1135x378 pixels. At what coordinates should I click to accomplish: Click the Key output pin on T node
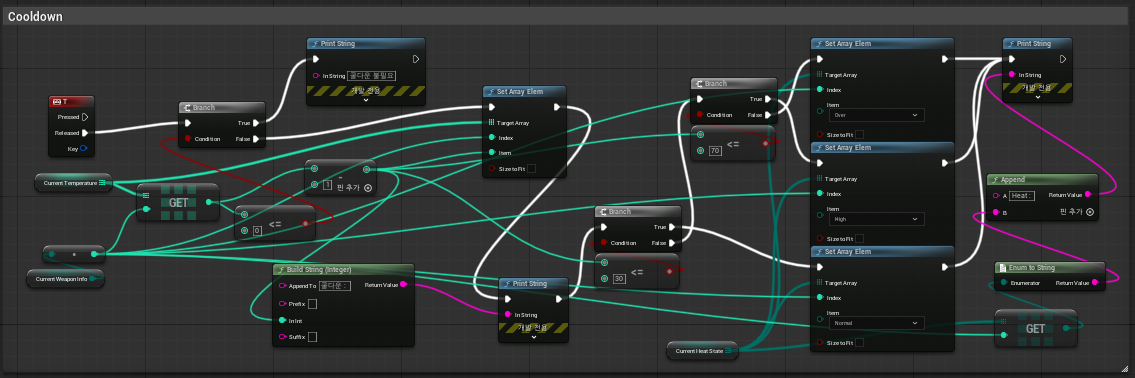tap(84, 148)
